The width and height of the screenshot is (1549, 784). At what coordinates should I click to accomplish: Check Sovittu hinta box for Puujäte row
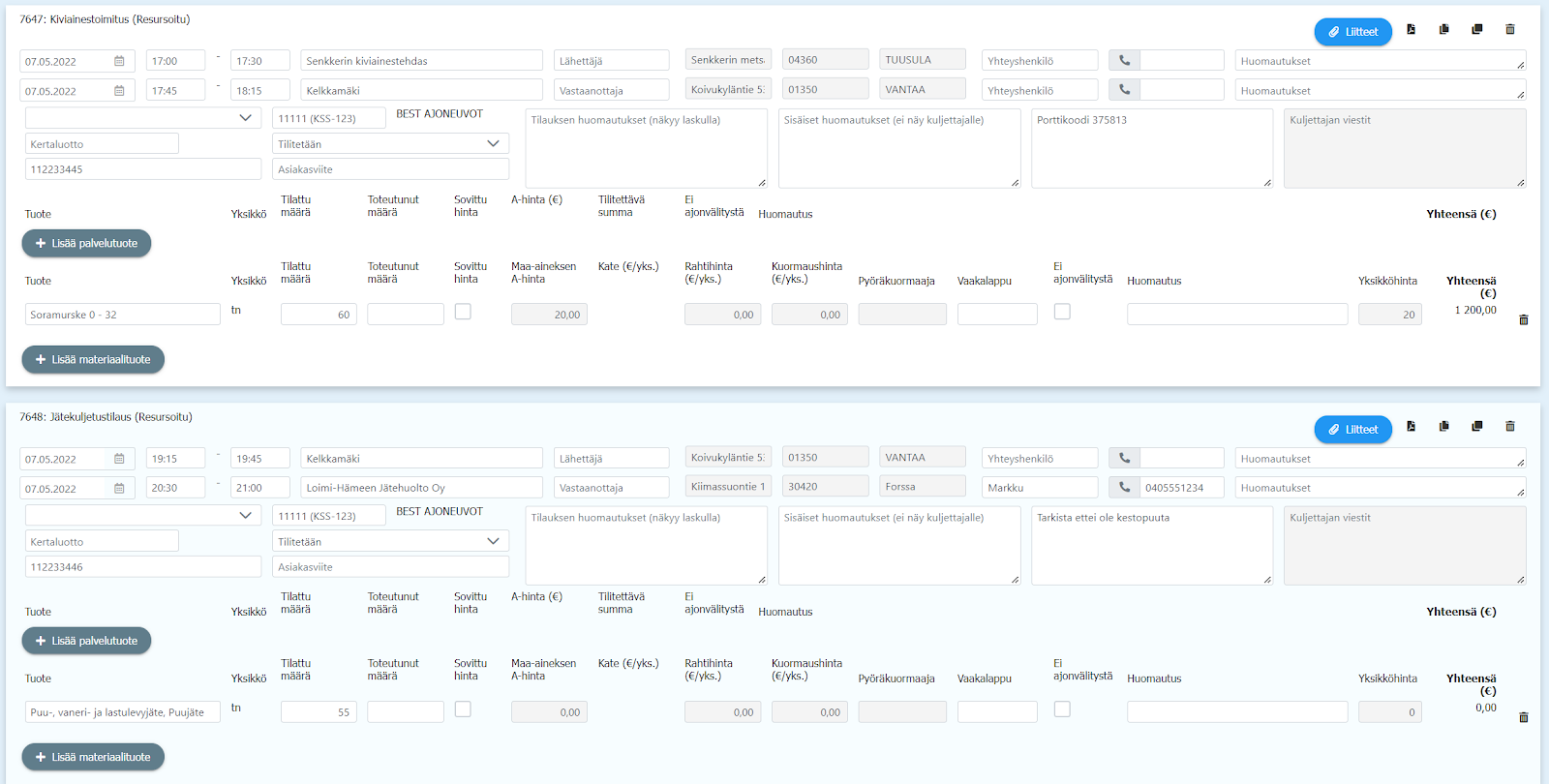tap(463, 709)
